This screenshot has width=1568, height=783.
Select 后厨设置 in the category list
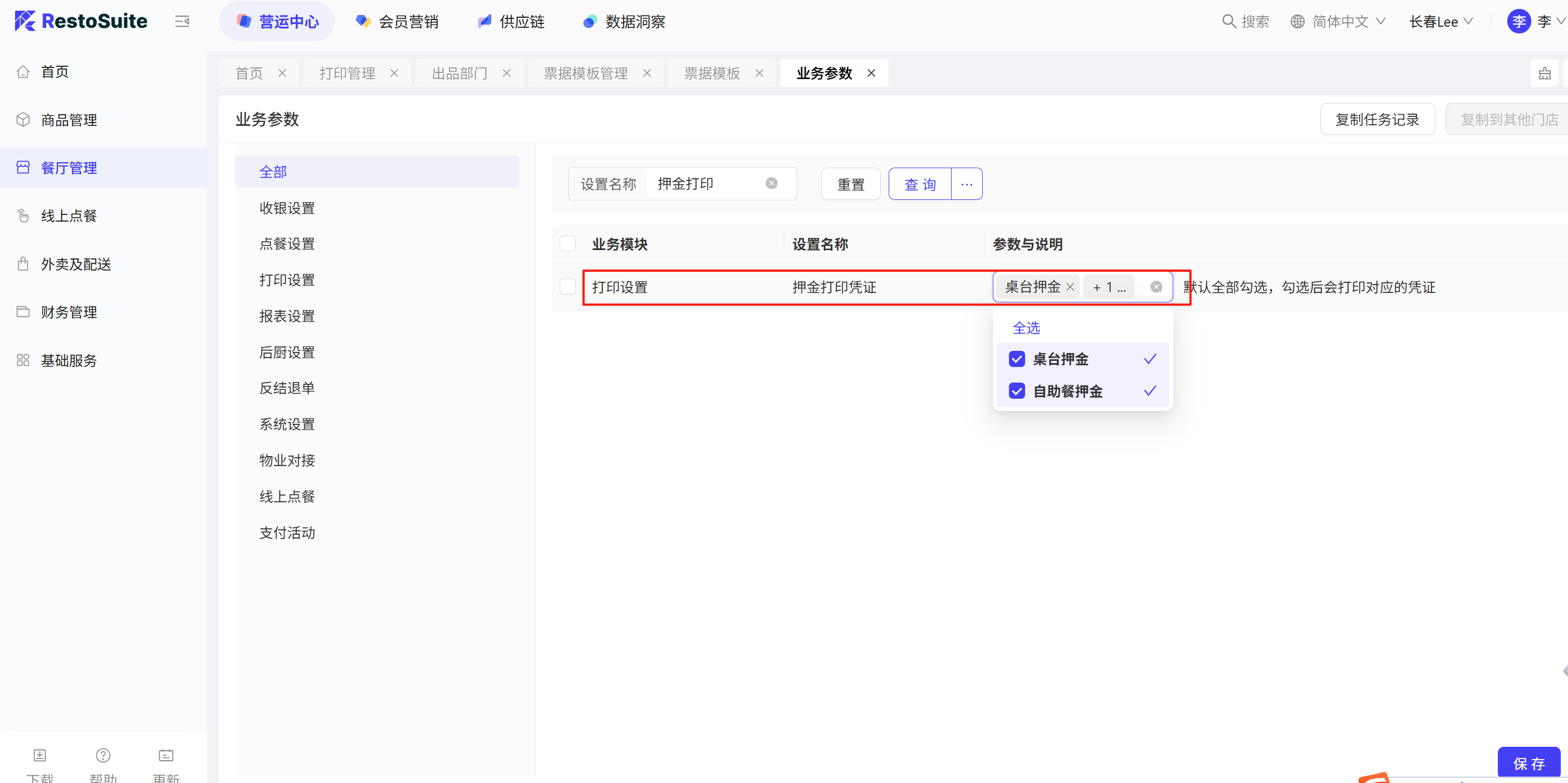(x=287, y=352)
